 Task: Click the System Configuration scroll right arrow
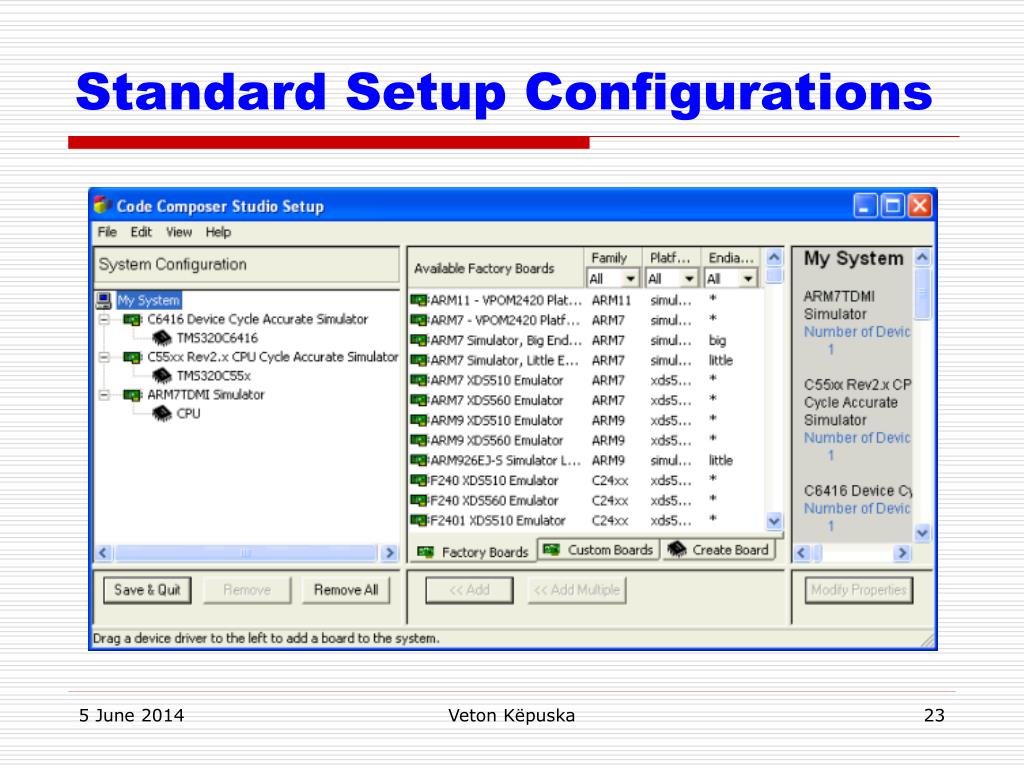[x=390, y=553]
